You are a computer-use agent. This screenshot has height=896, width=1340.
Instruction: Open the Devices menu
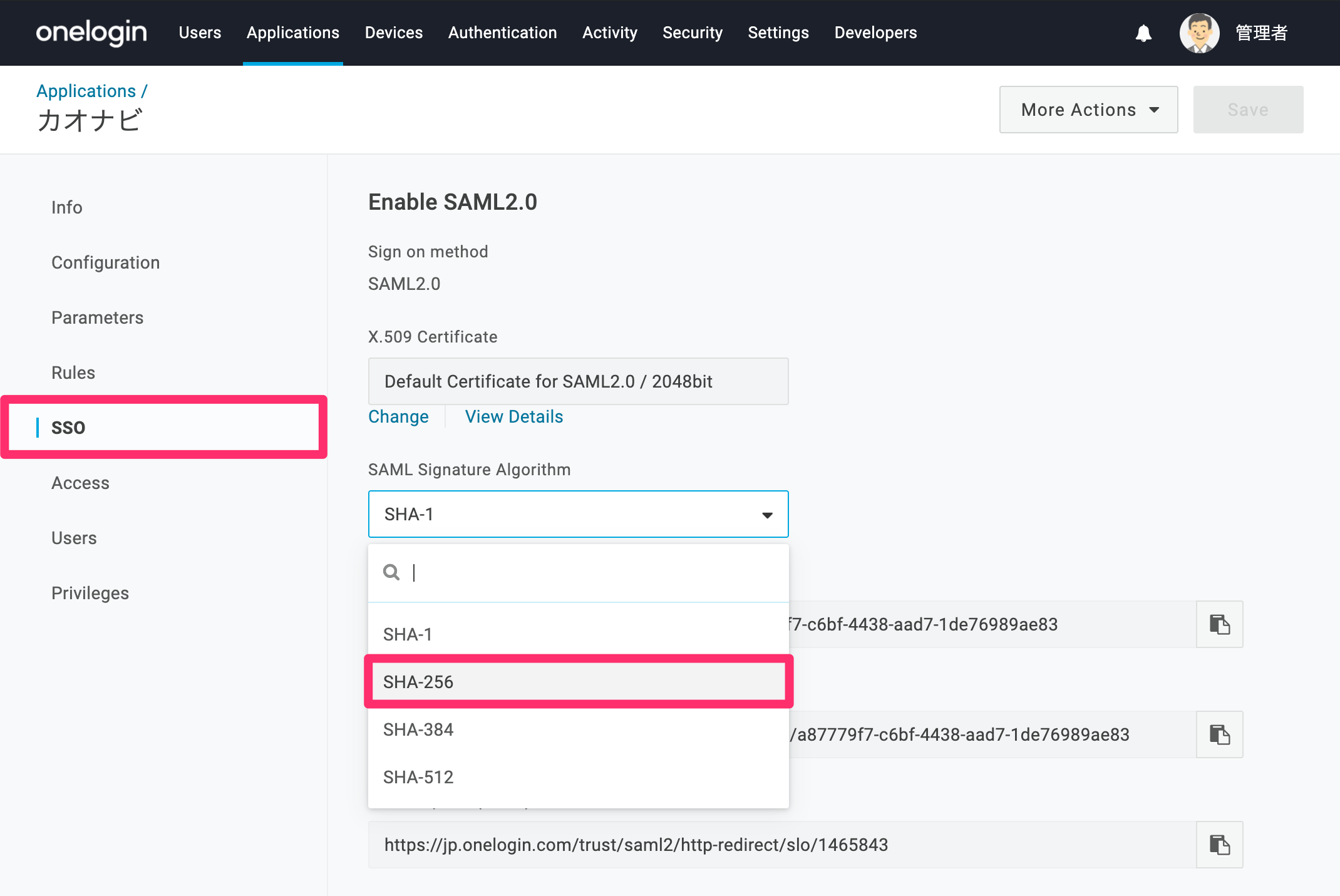click(394, 33)
